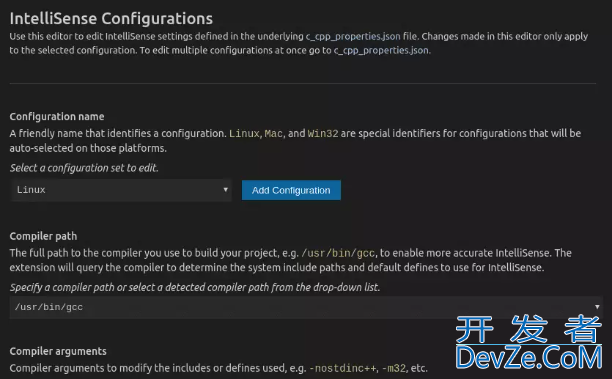The width and height of the screenshot is (612, 379).
Task: Click the highlighted Mac identifier text
Action: point(274,133)
